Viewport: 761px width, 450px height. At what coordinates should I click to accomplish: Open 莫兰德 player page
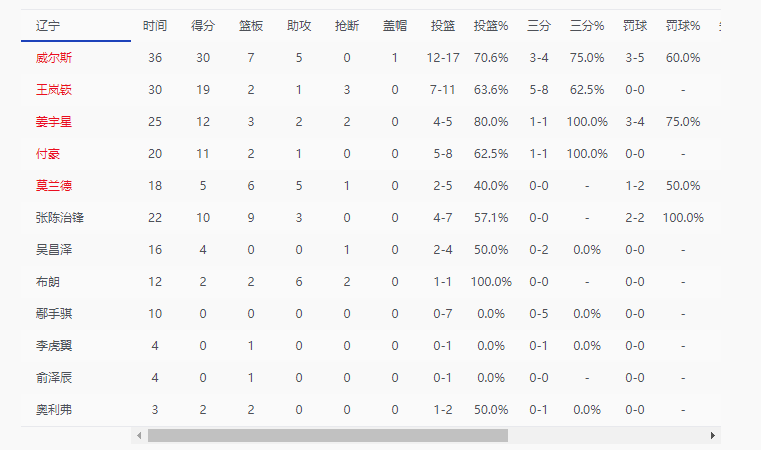tap(54, 186)
